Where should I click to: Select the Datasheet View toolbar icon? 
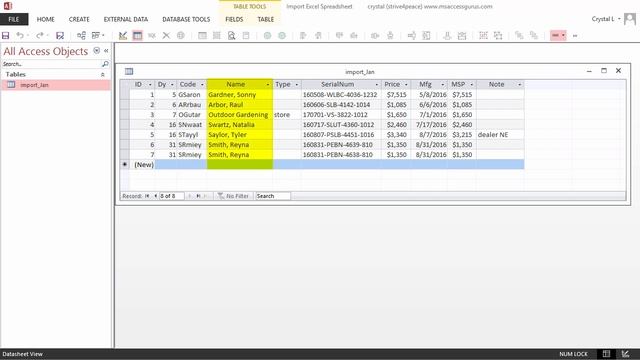coord(138,36)
